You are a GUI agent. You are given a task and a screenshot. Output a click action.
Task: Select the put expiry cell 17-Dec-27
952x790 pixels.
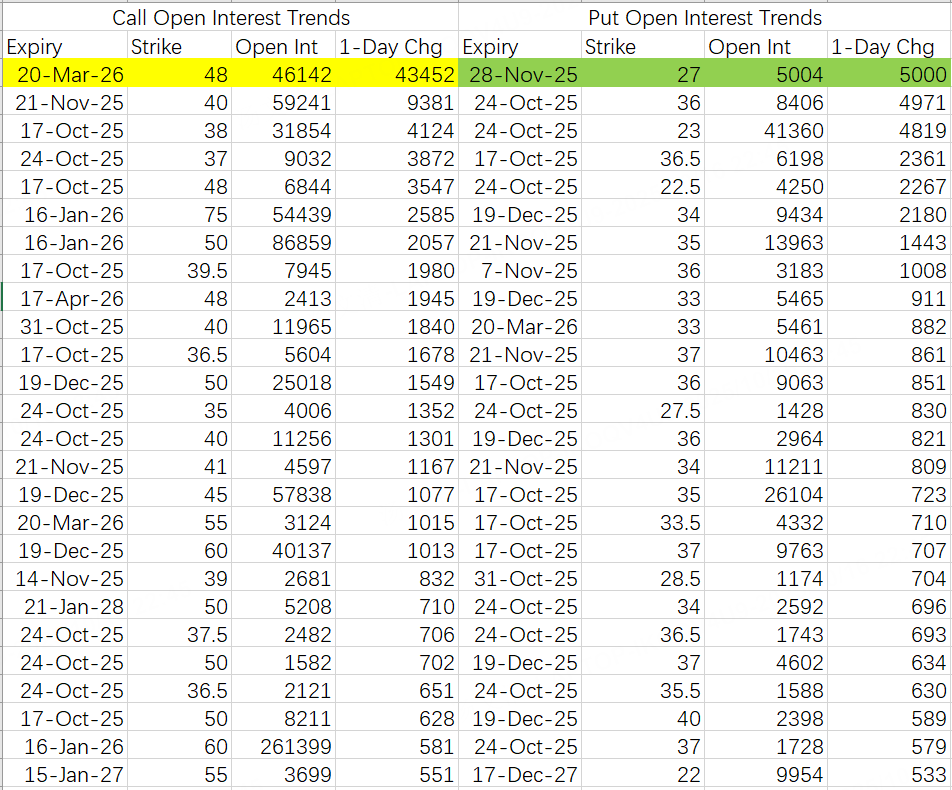point(520,774)
